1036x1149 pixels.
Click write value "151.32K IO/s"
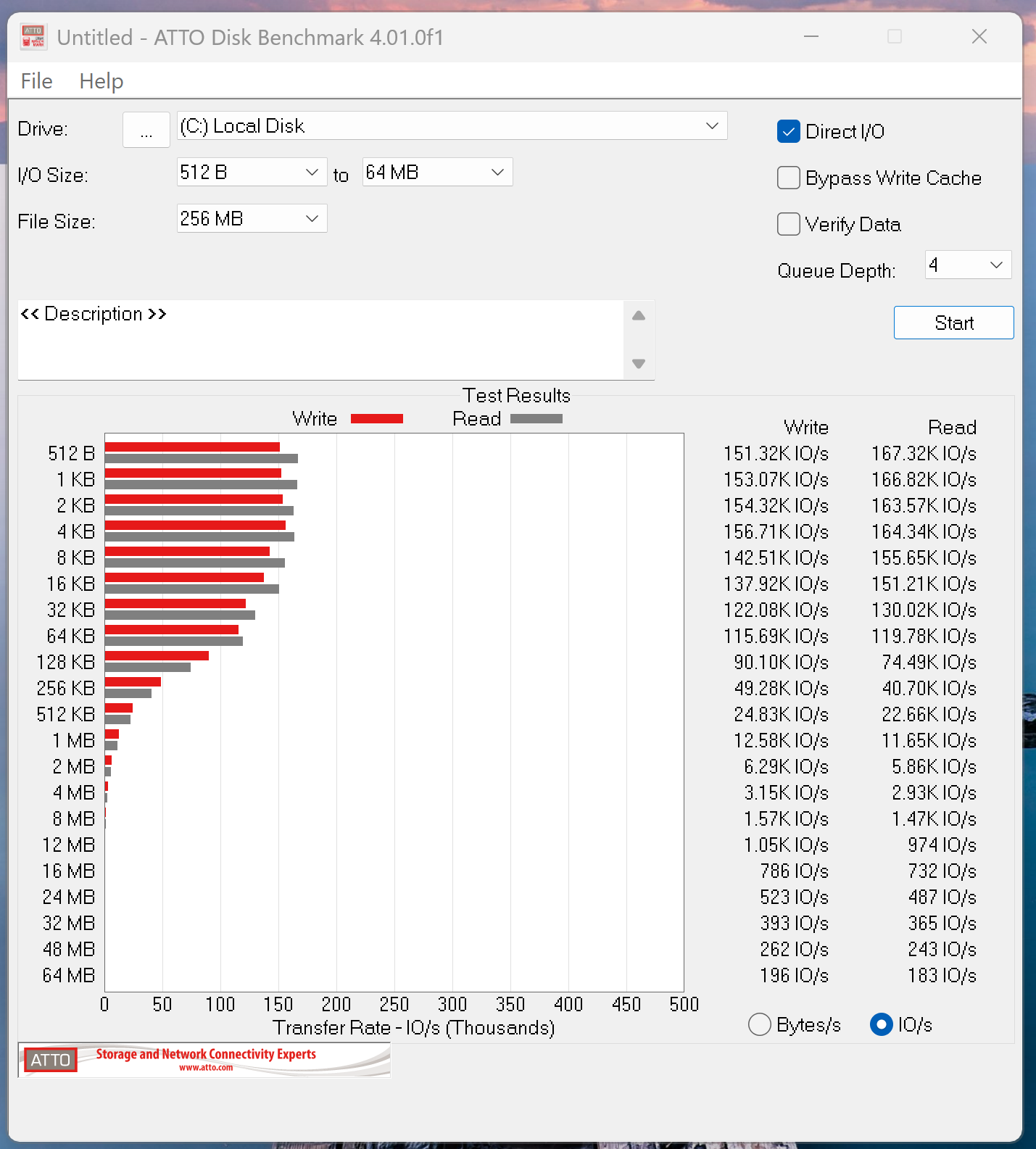[x=776, y=454]
